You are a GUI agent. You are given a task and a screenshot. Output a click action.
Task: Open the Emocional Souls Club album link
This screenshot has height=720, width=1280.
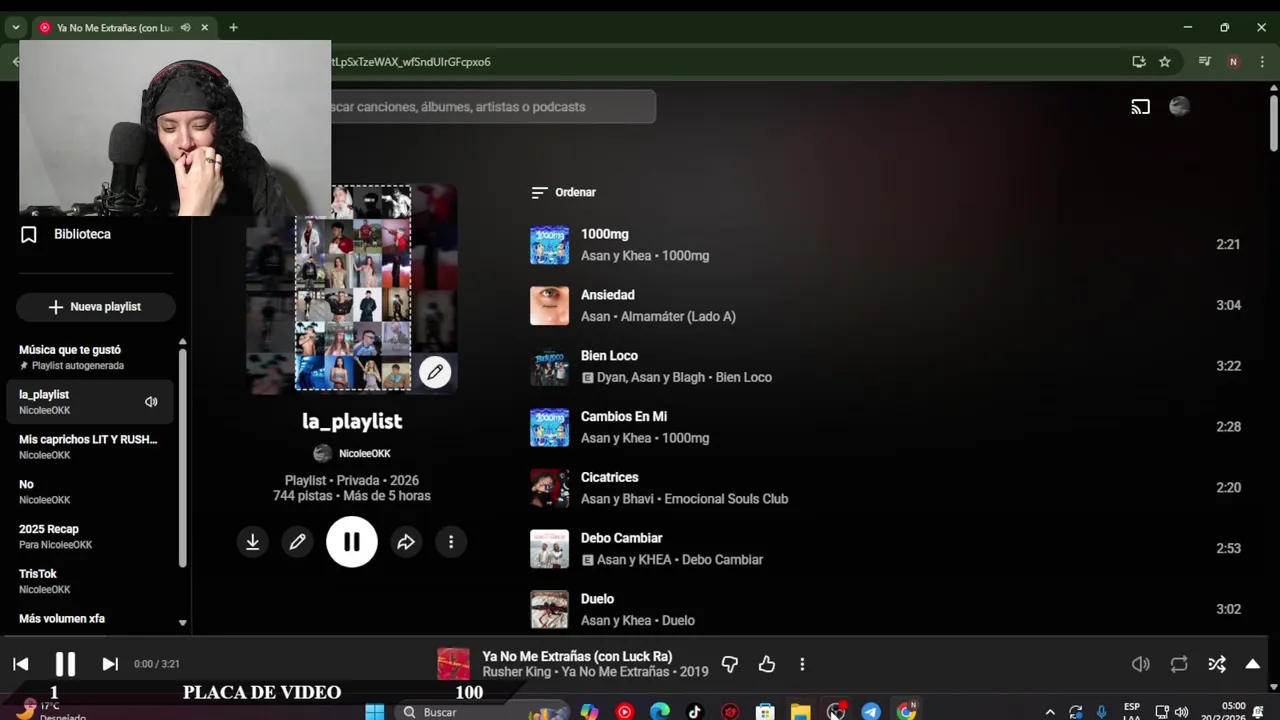pyautogui.click(x=726, y=499)
